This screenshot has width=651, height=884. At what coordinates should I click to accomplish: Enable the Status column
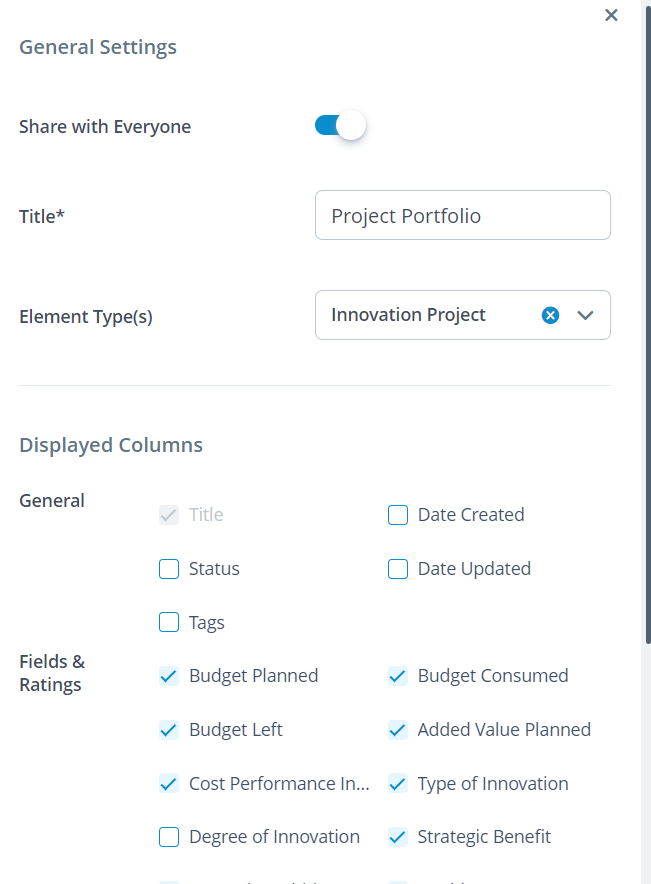tap(169, 568)
